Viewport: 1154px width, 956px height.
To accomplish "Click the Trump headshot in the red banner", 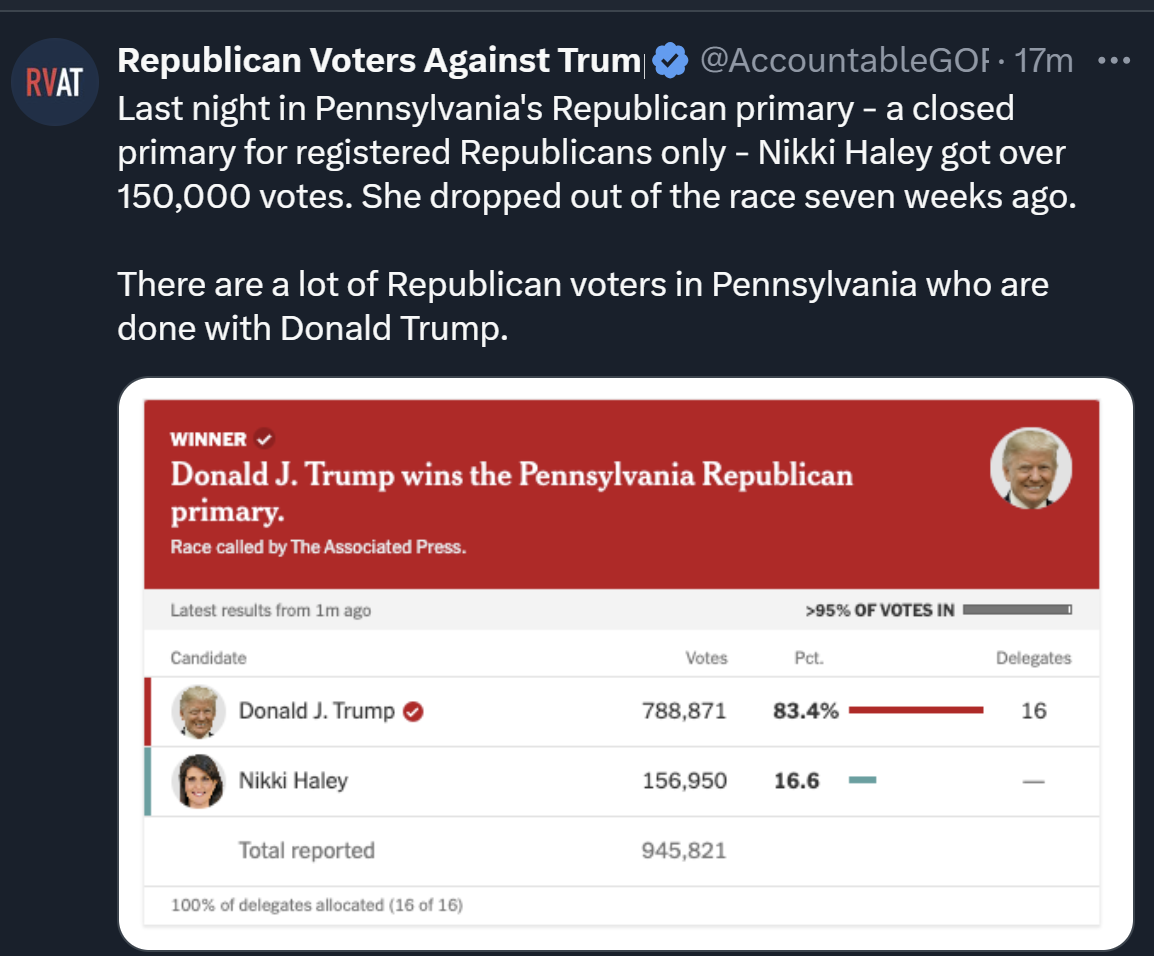I will tap(1030, 468).
